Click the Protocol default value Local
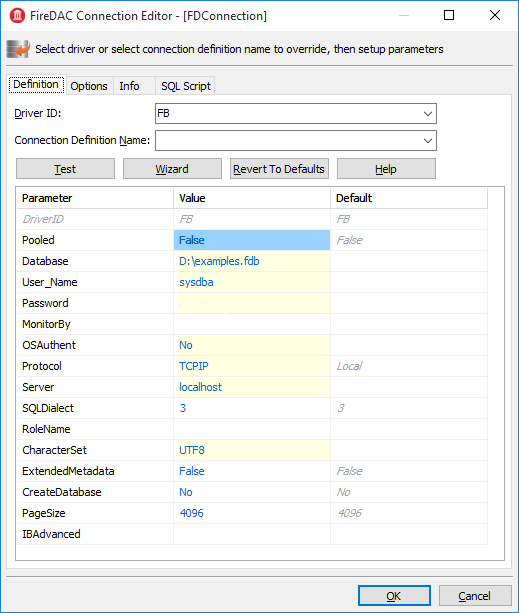This screenshot has height=613, width=519. coord(349,366)
